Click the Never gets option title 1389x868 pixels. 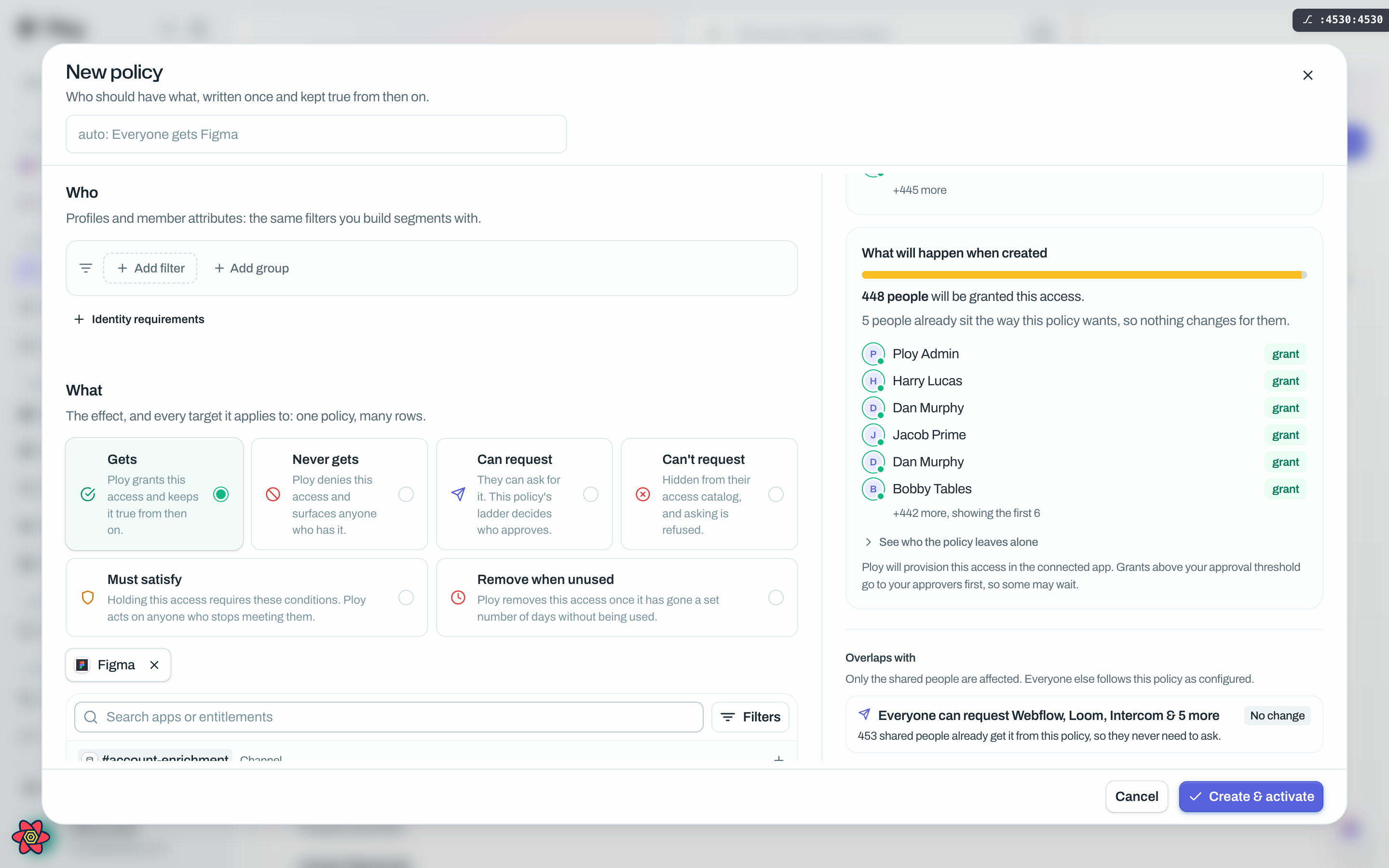click(325, 459)
